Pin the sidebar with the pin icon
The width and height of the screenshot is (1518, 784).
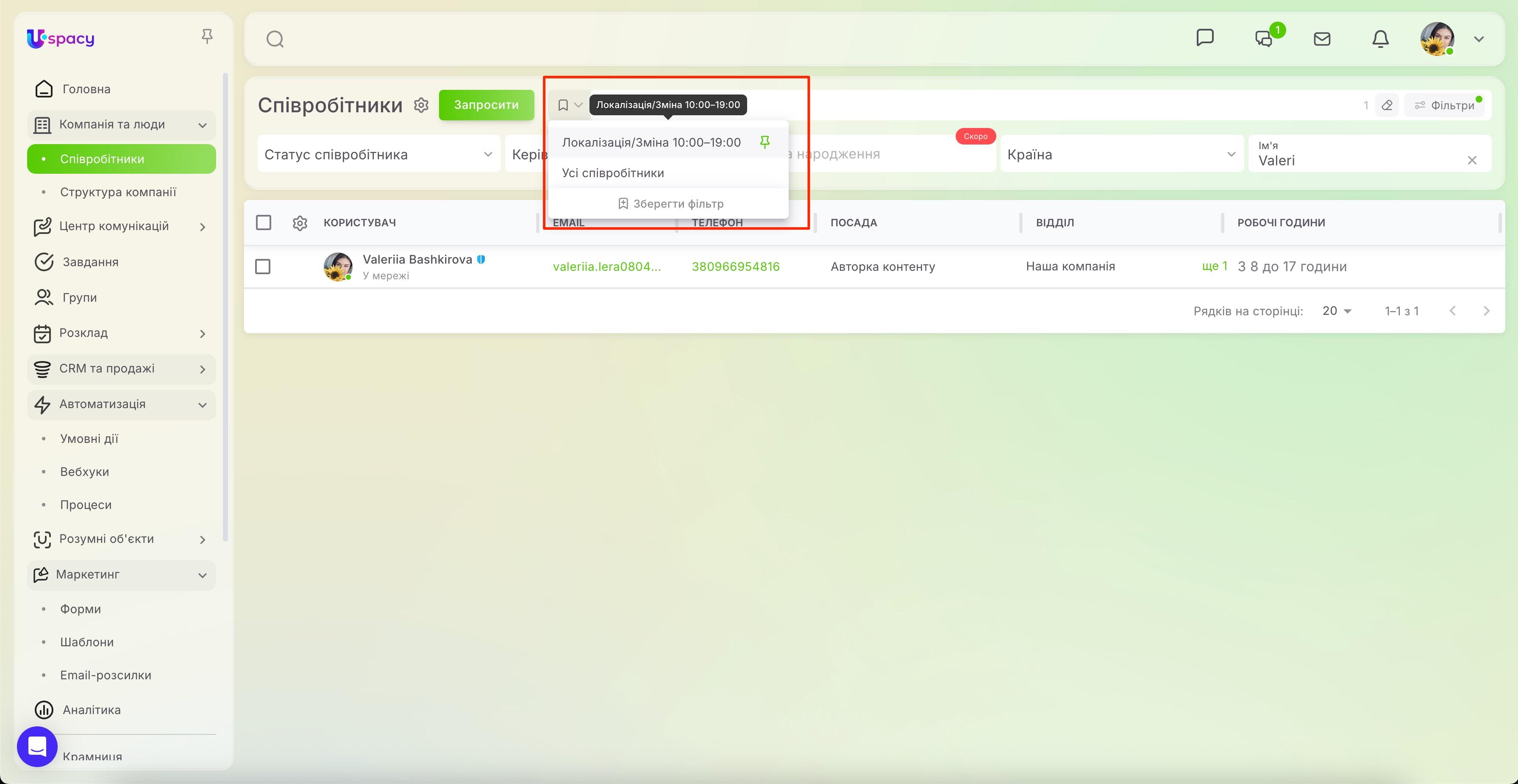(x=207, y=36)
